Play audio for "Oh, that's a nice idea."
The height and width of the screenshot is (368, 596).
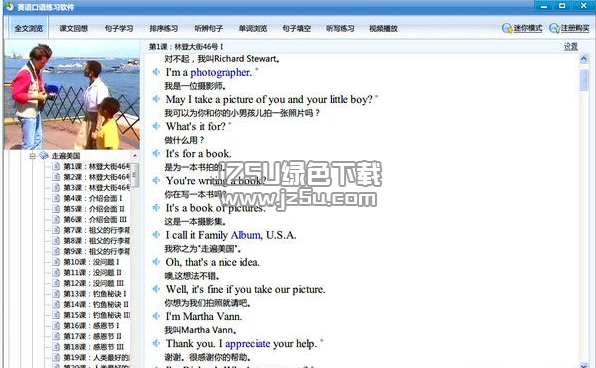[x=156, y=262]
